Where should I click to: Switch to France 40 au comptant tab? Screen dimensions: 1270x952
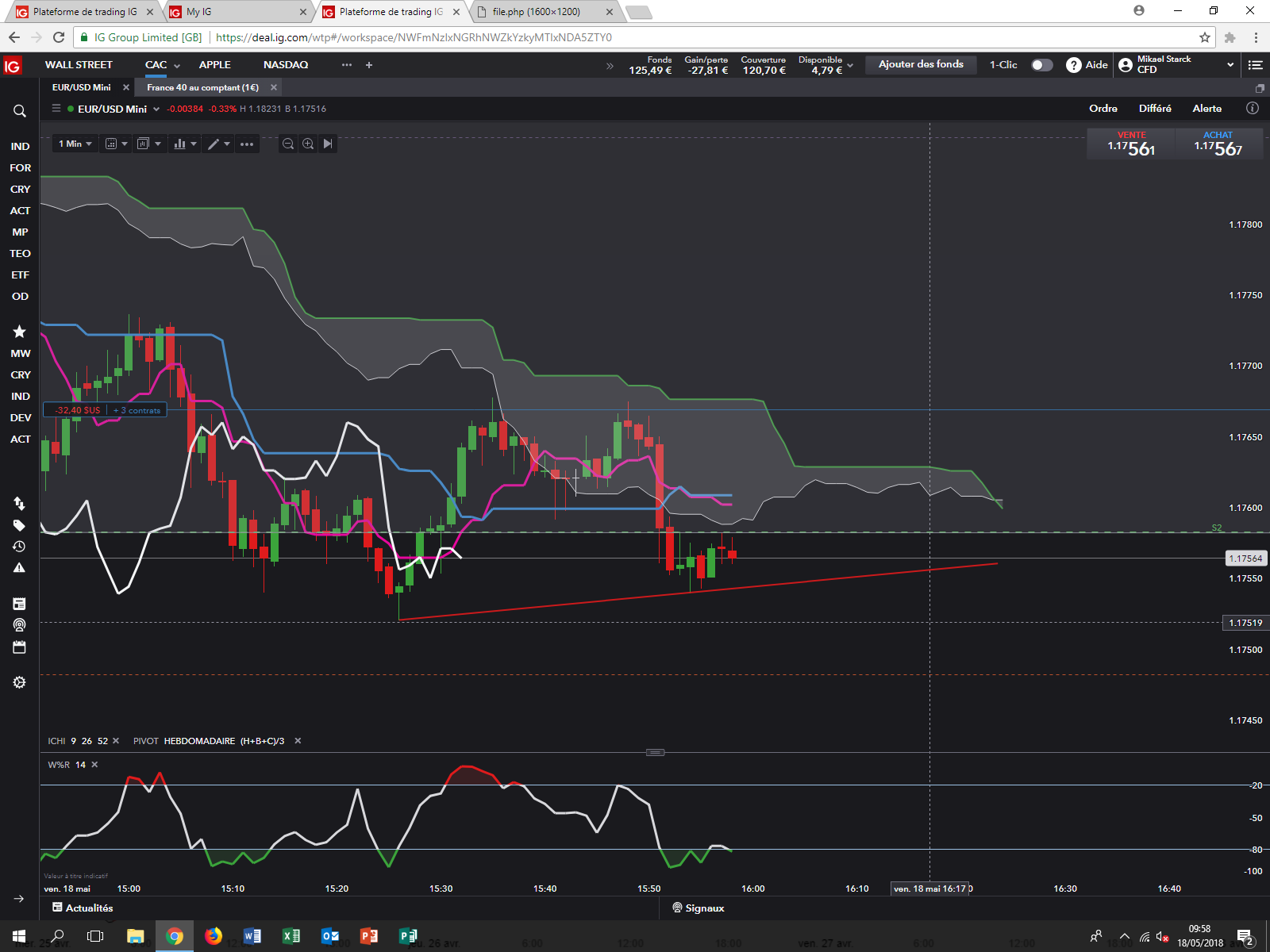coord(202,87)
